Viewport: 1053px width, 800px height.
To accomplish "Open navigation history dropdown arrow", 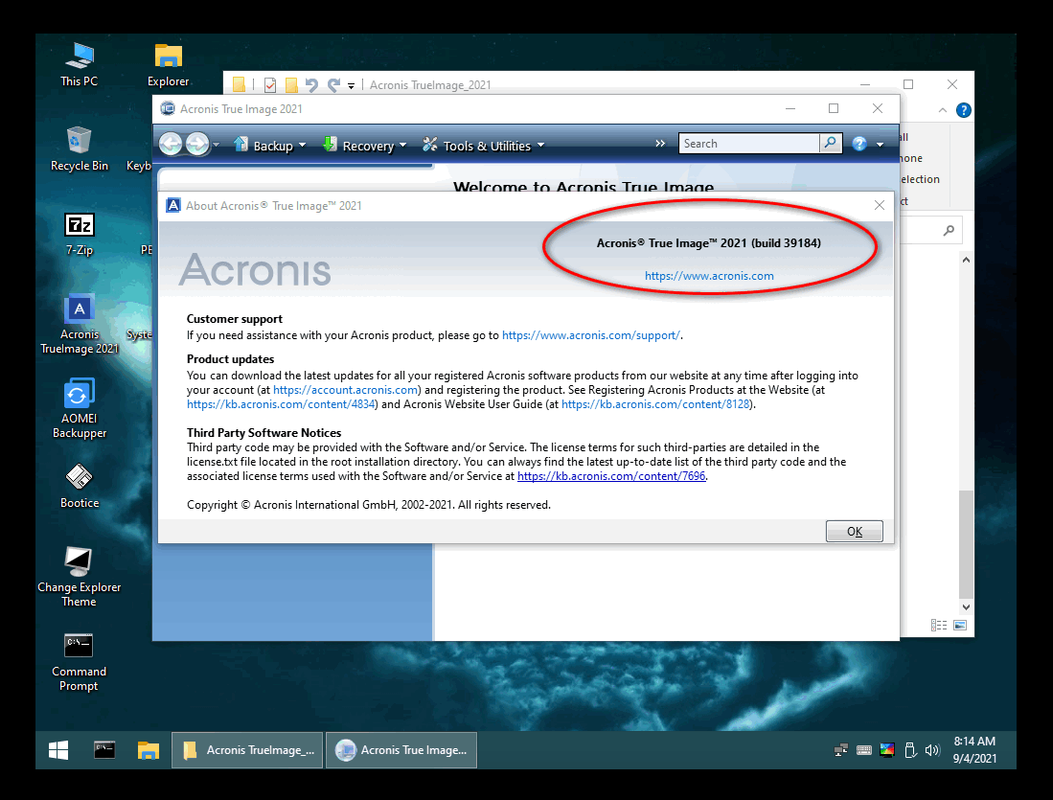I will tap(216, 145).
